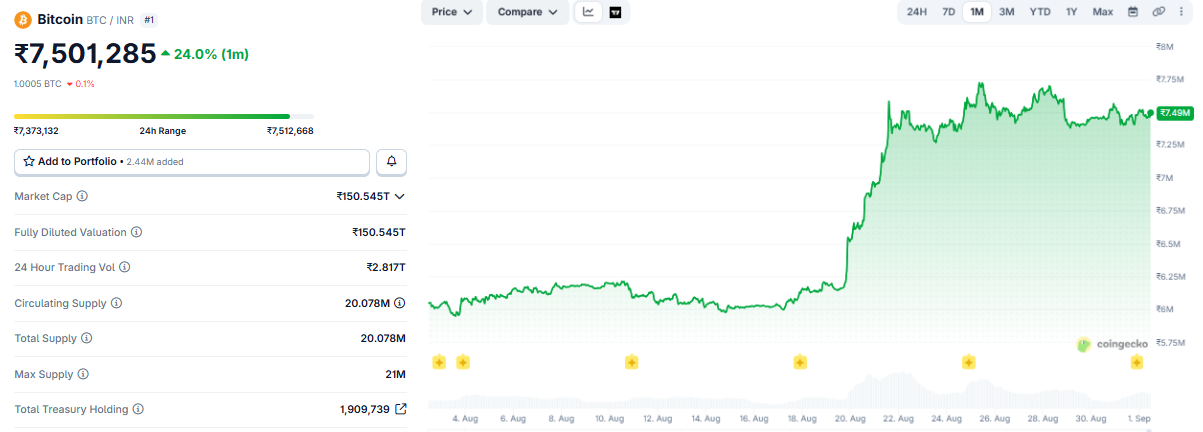The image size is (1203, 432).
Task: Select the 7D time range tab
Action: point(948,12)
